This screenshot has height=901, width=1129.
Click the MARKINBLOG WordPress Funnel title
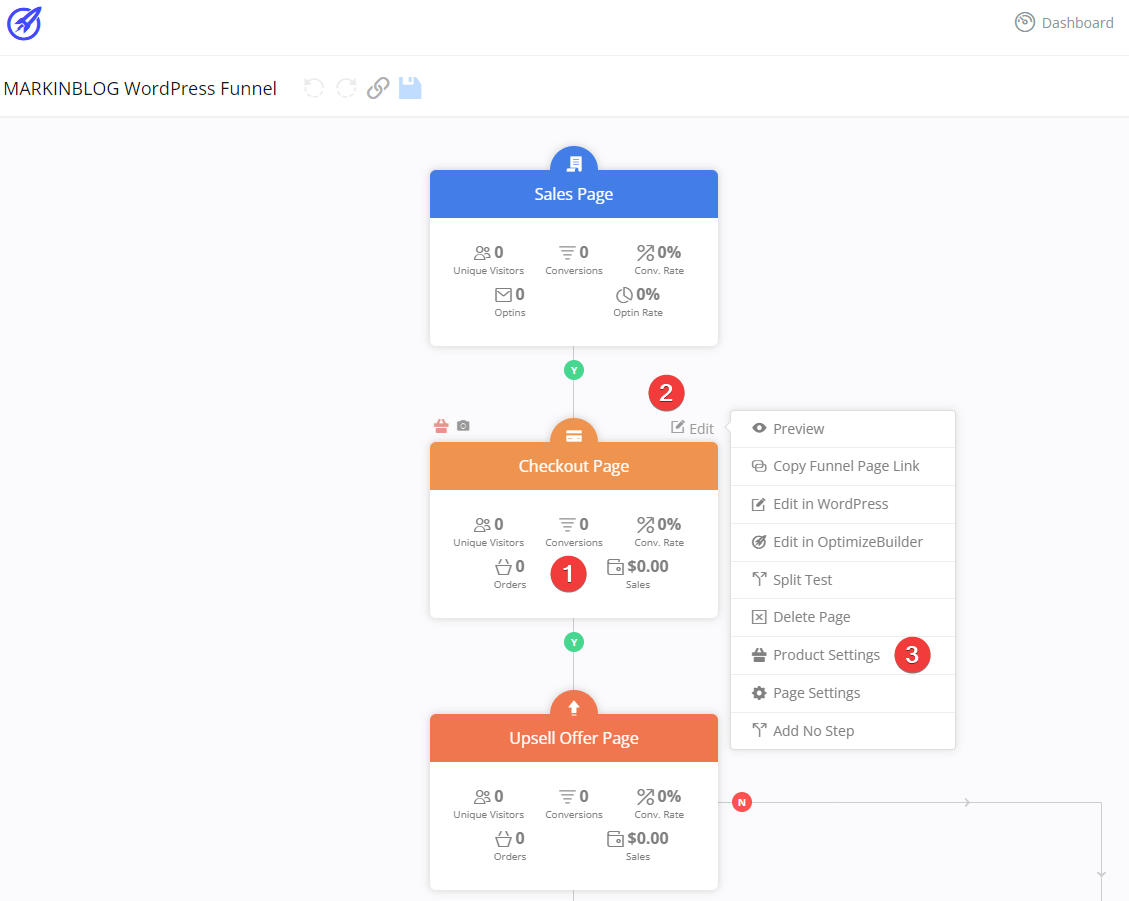click(140, 88)
